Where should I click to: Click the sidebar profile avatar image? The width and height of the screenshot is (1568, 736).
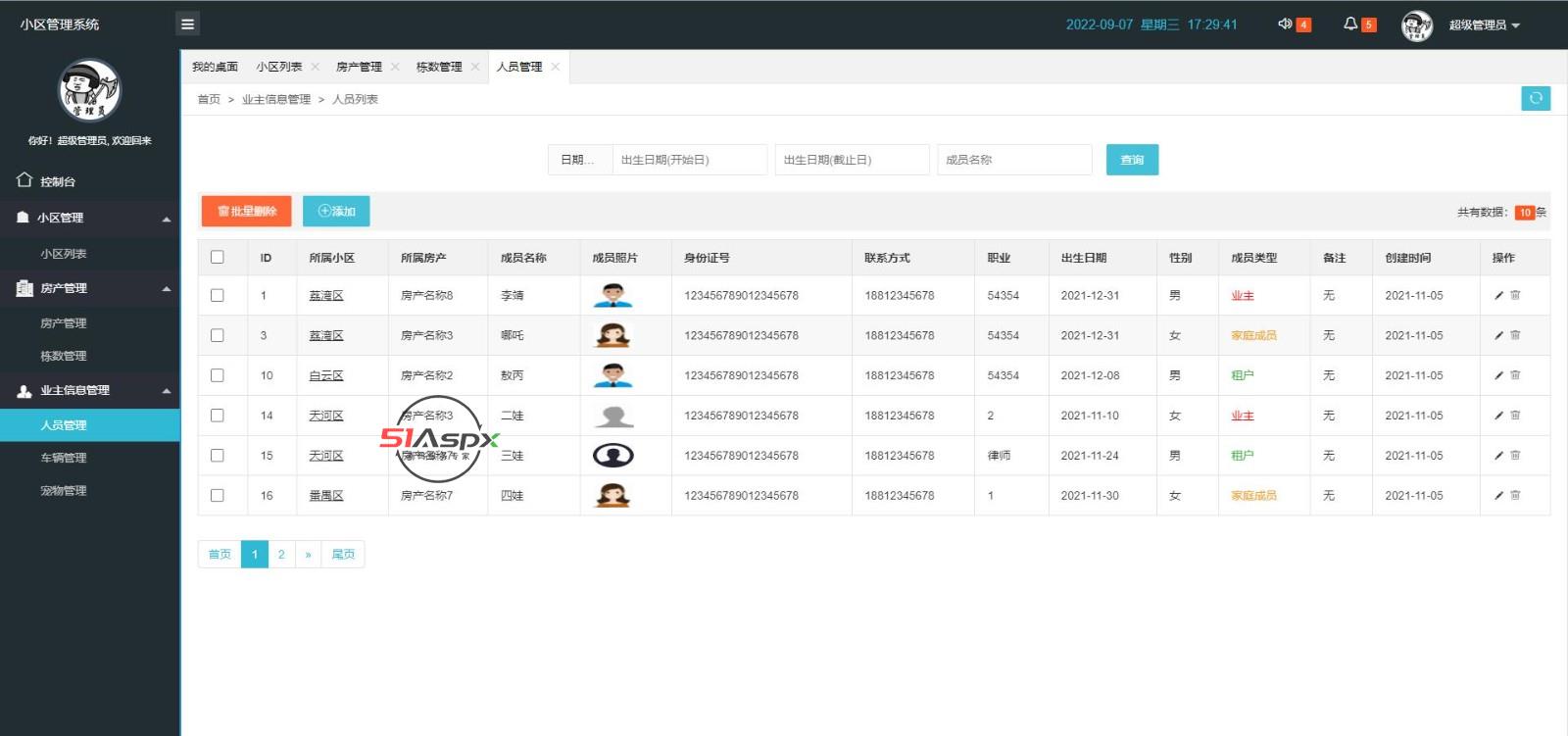pyautogui.click(x=89, y=89)
